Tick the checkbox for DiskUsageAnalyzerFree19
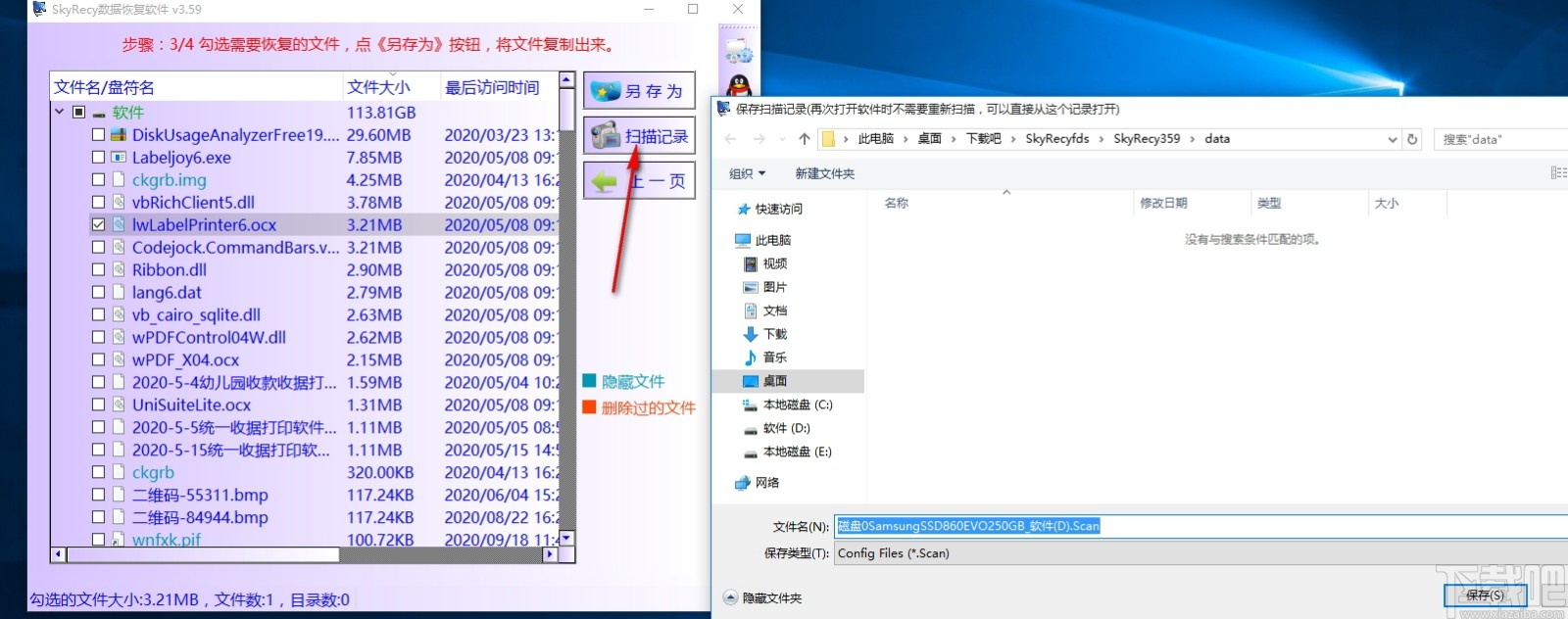 click(x=98, y=135)
